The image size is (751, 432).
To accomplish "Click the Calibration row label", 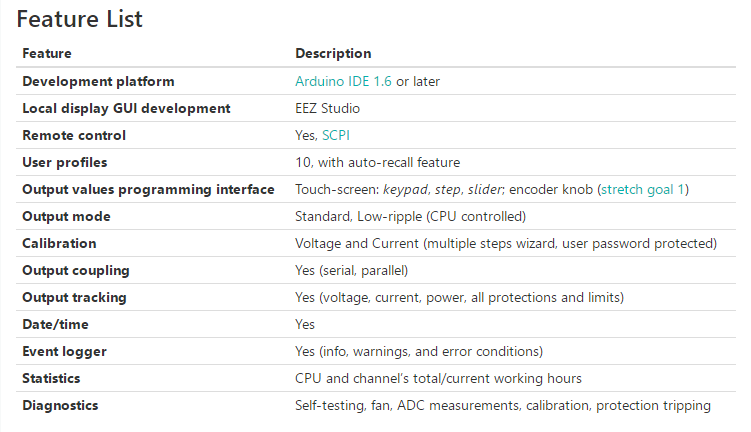I will point(59,243).
